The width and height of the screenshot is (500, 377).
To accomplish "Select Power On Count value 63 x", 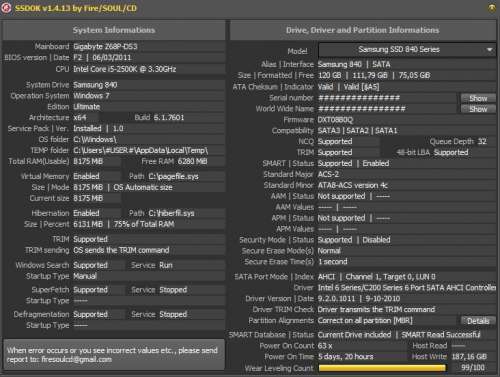I will (x=325, y=346).
